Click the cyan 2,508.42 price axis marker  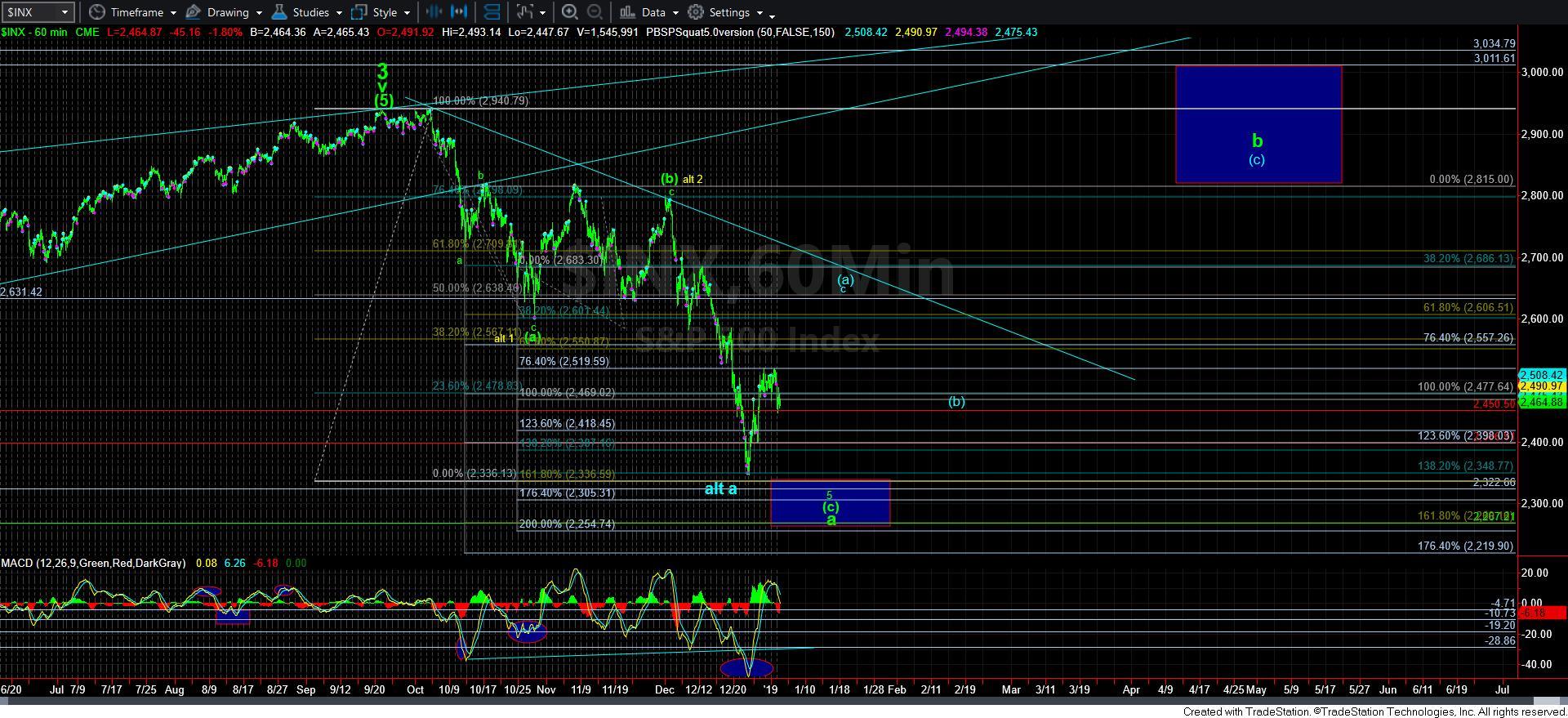click(x=1541, y=376)
